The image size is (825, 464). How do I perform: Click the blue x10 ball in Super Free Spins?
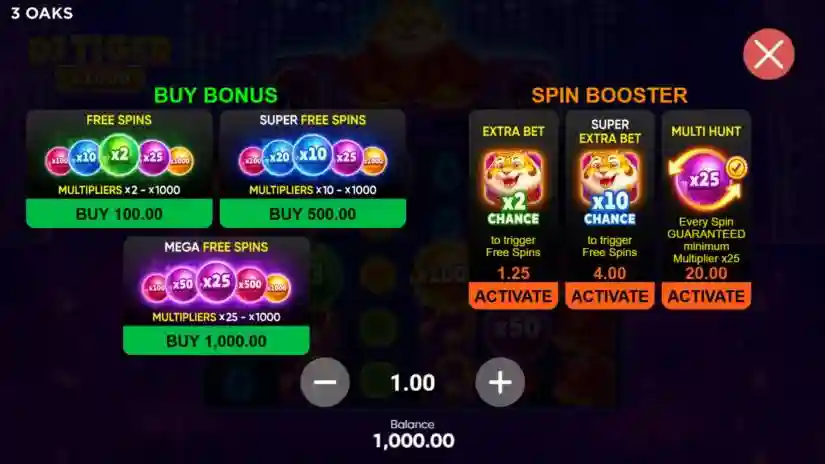point(313,154)
